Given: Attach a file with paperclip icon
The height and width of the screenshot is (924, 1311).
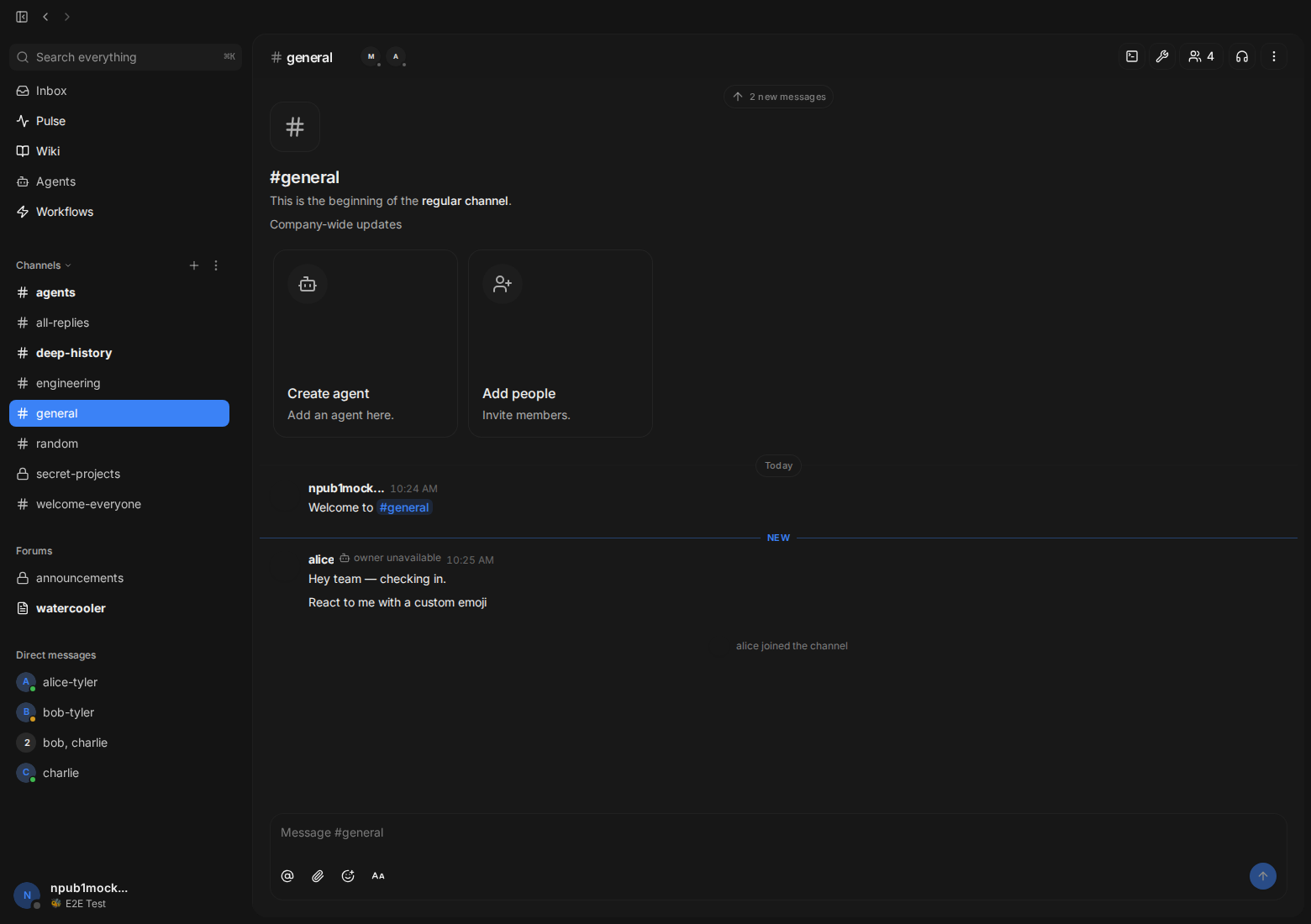Looking at the screenshot, I should point(318,876).
